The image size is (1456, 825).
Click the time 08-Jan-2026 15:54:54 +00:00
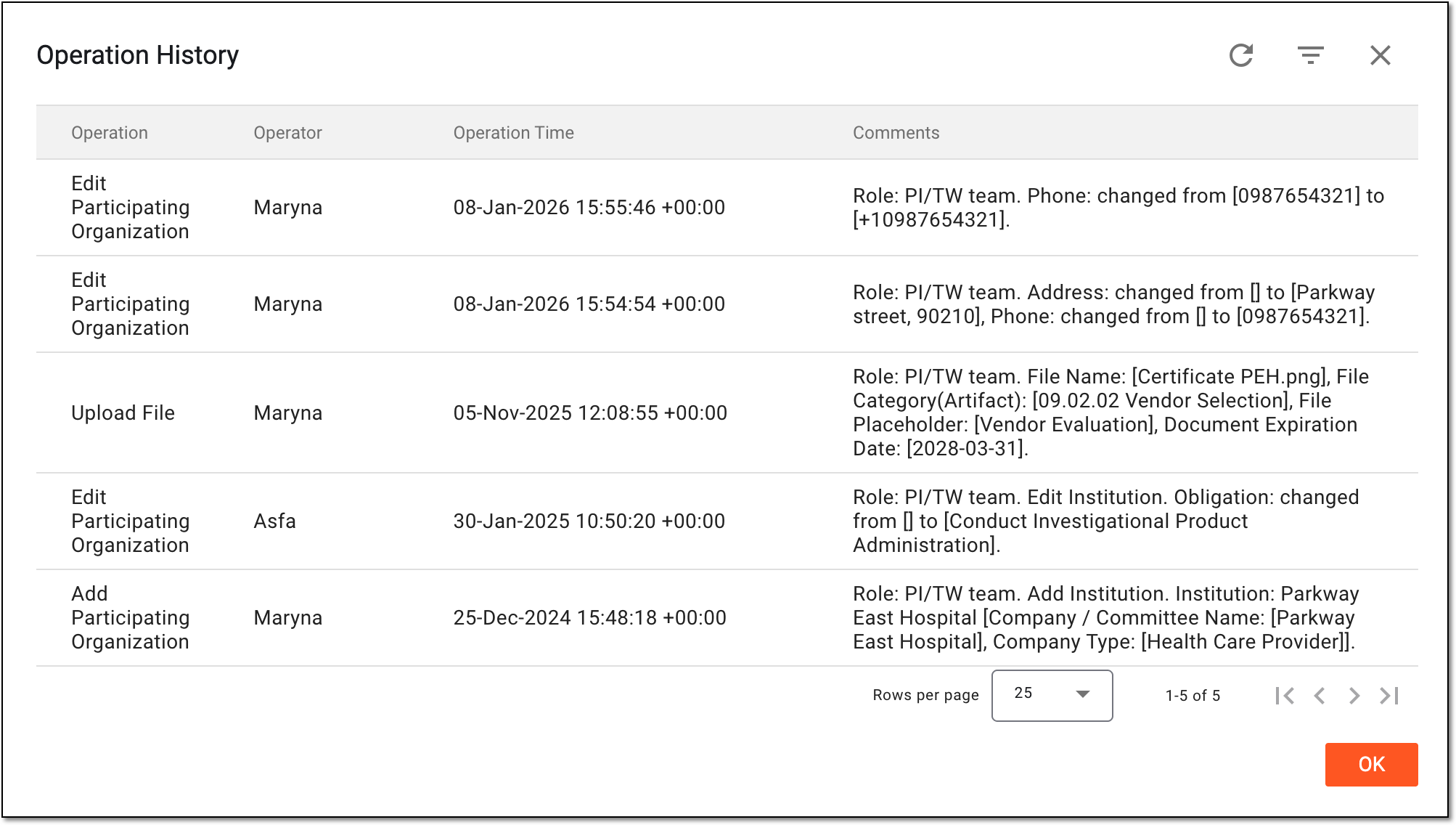589,304
